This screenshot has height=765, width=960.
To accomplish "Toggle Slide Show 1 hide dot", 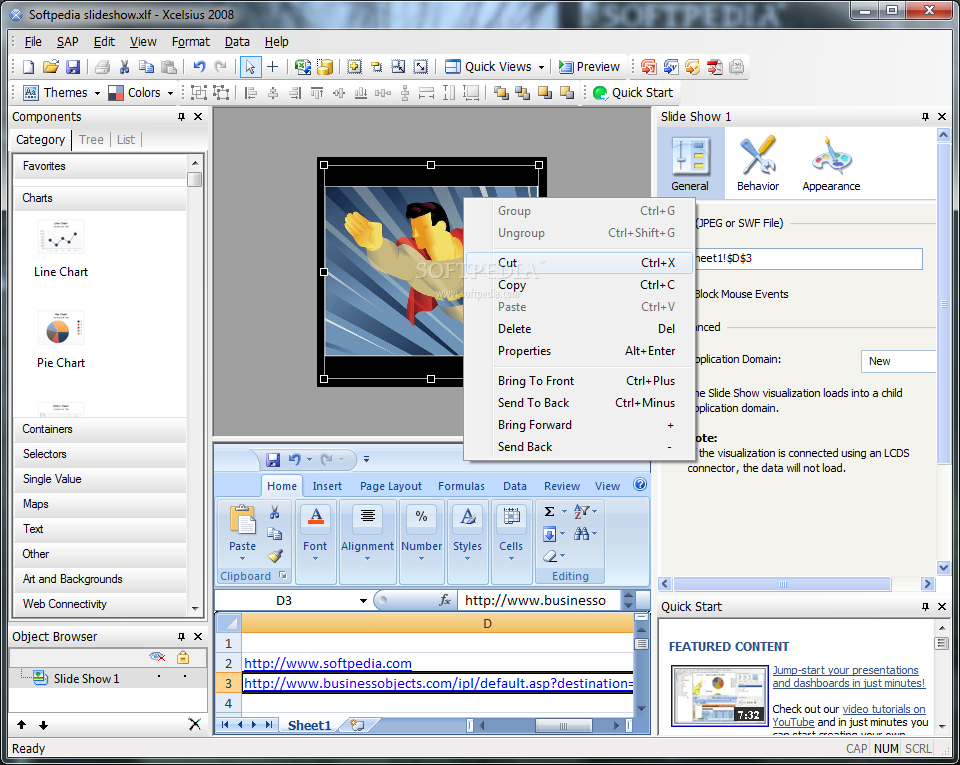I will 159,677.
